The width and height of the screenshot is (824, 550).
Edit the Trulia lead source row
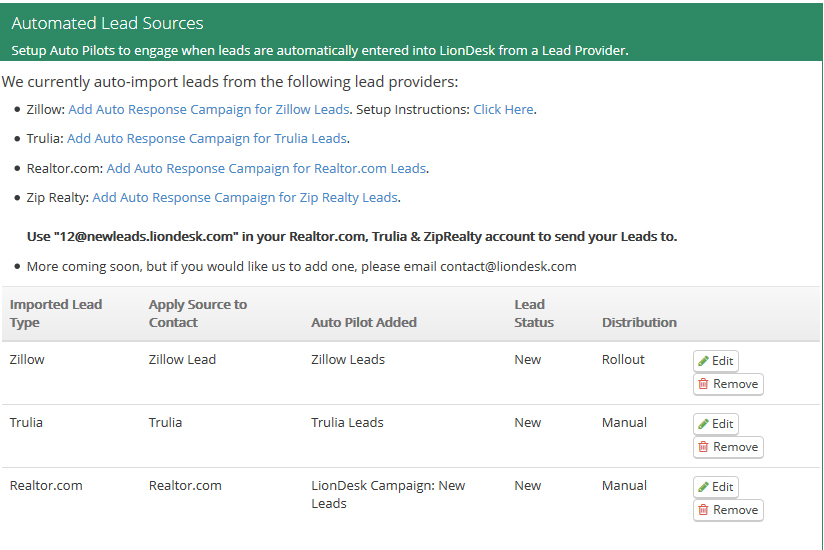tap(716, 424)
